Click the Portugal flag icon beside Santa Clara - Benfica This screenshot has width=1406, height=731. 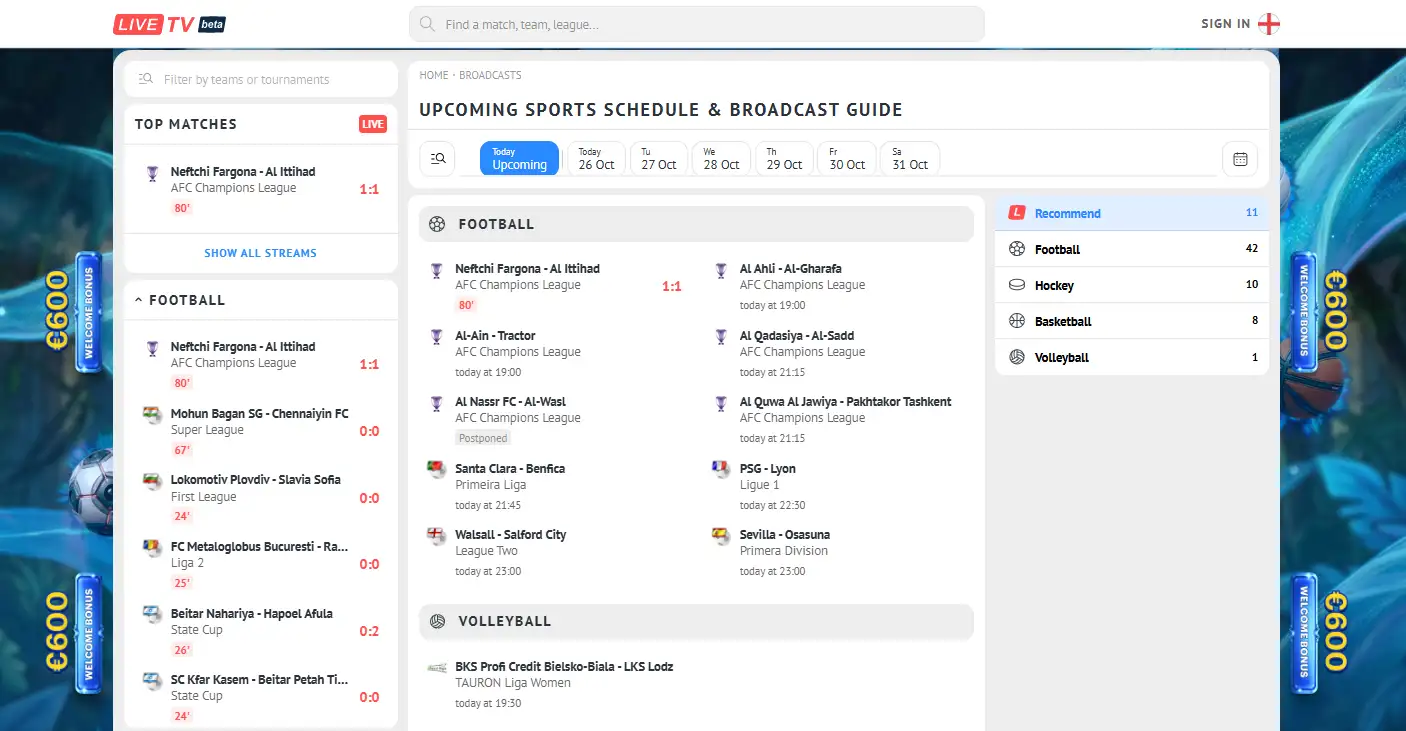pos(436,469)
